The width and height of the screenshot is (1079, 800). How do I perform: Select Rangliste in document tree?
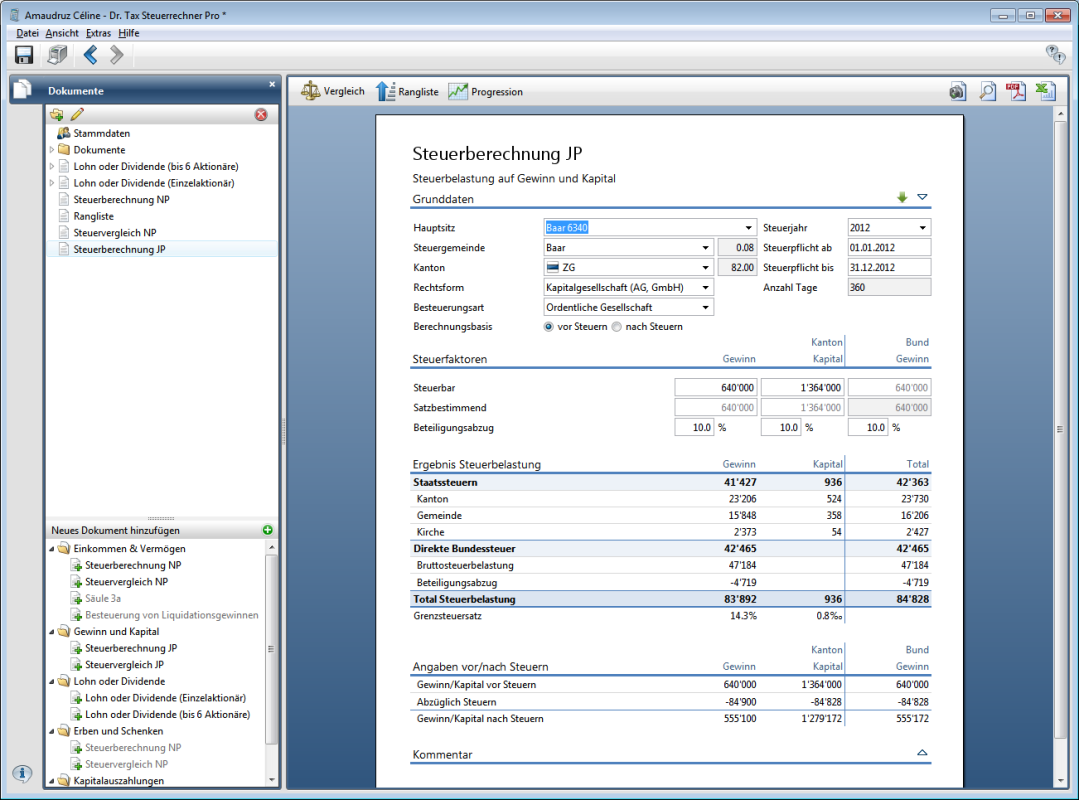[94, 216]
